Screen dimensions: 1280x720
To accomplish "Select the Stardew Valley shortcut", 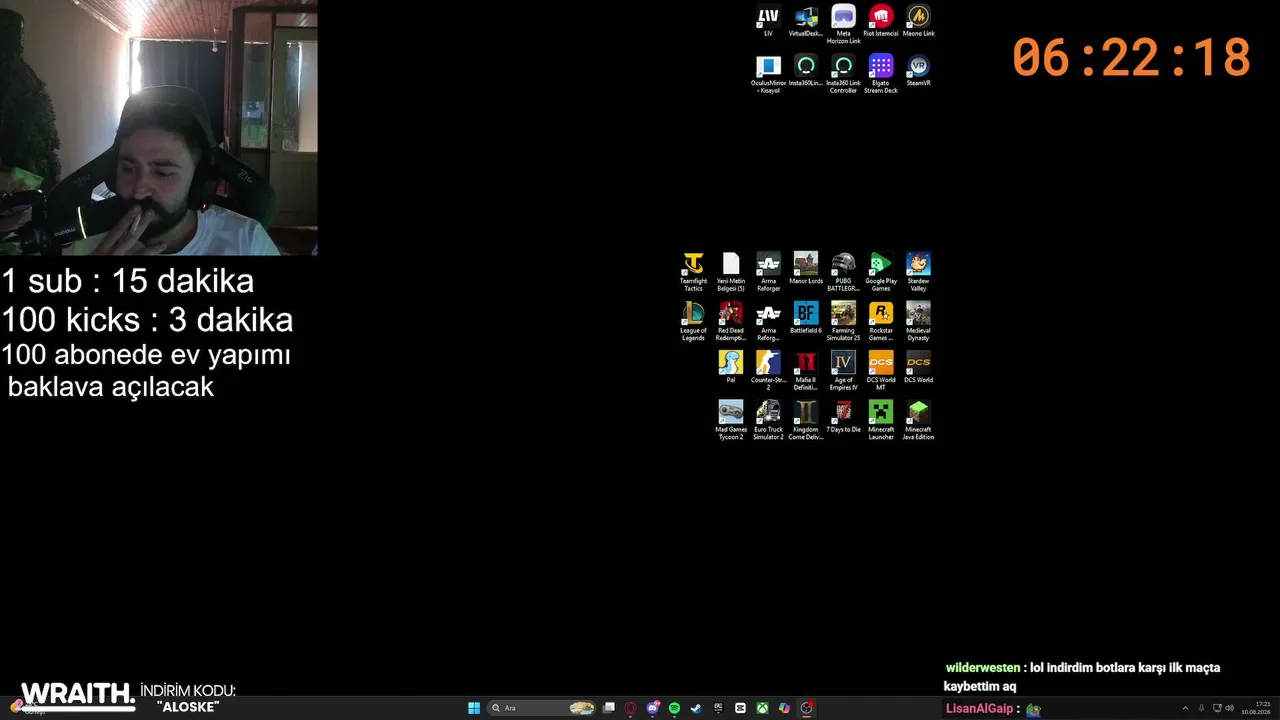I will tap(918, 272).
